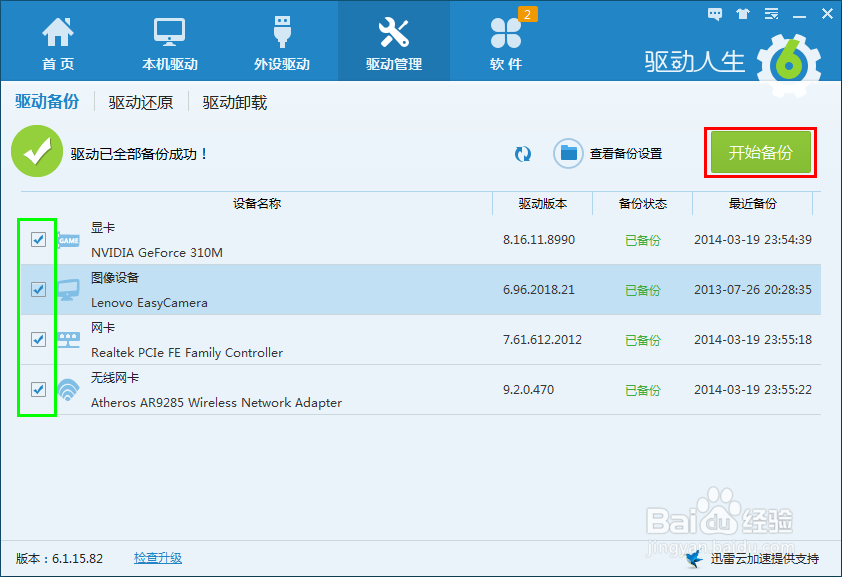Image resolution: width=842 pixels, height=577 pixels.
Task: Click the 驱动已全部备份成功 status message
Action: [x=139, y=154]
